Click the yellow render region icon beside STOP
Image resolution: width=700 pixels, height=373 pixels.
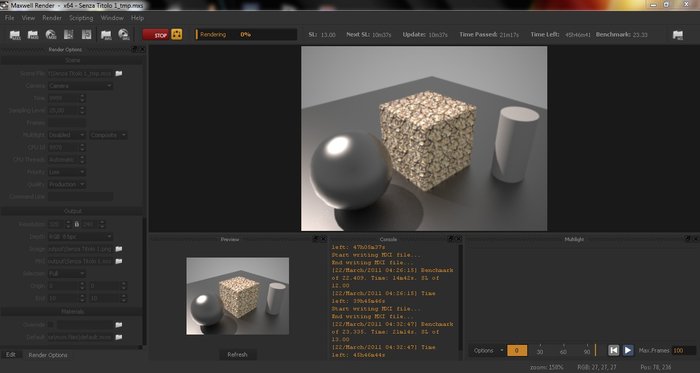point(177,34)
